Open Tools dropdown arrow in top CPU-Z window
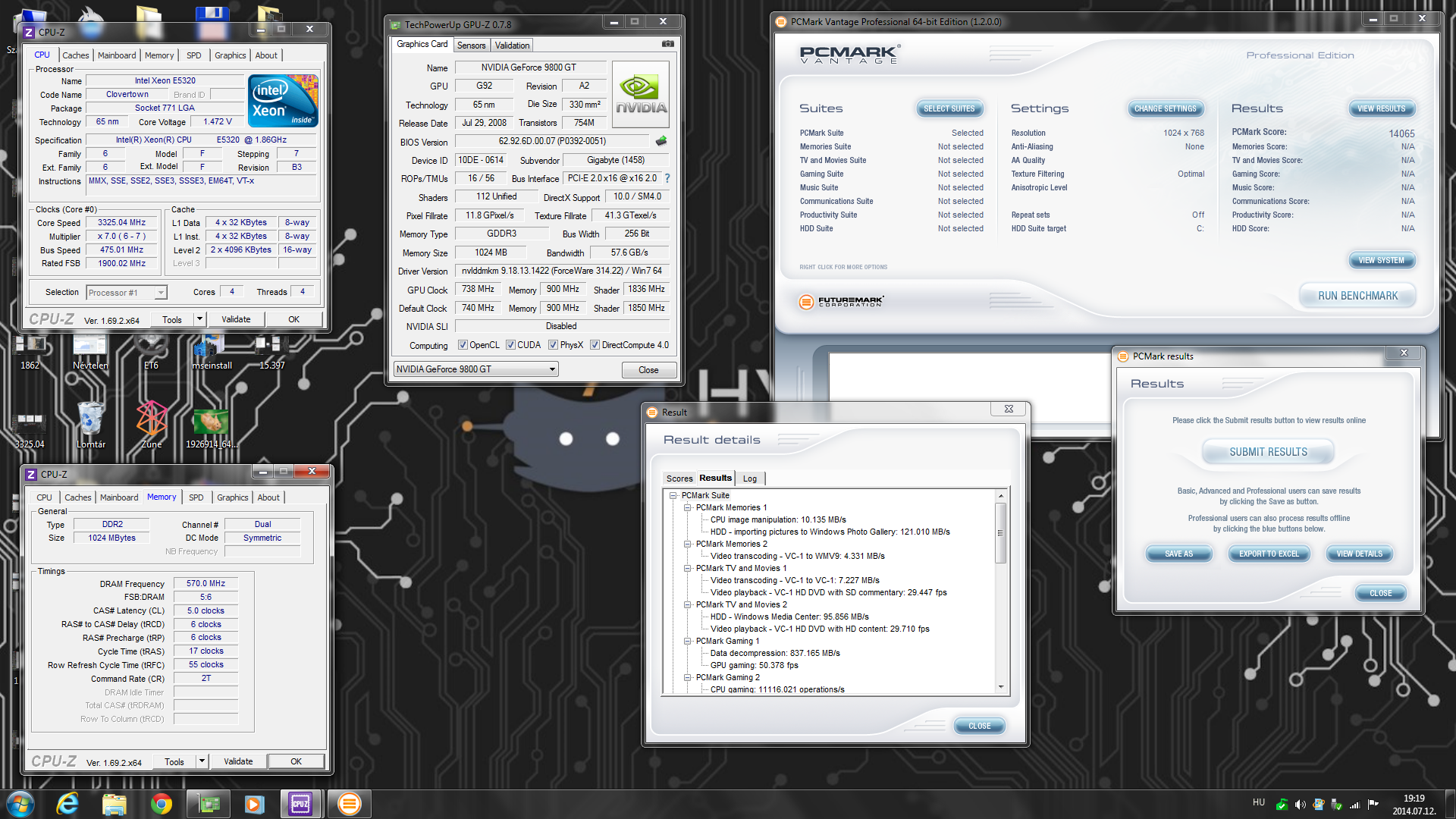 click(x=200, y=319)
